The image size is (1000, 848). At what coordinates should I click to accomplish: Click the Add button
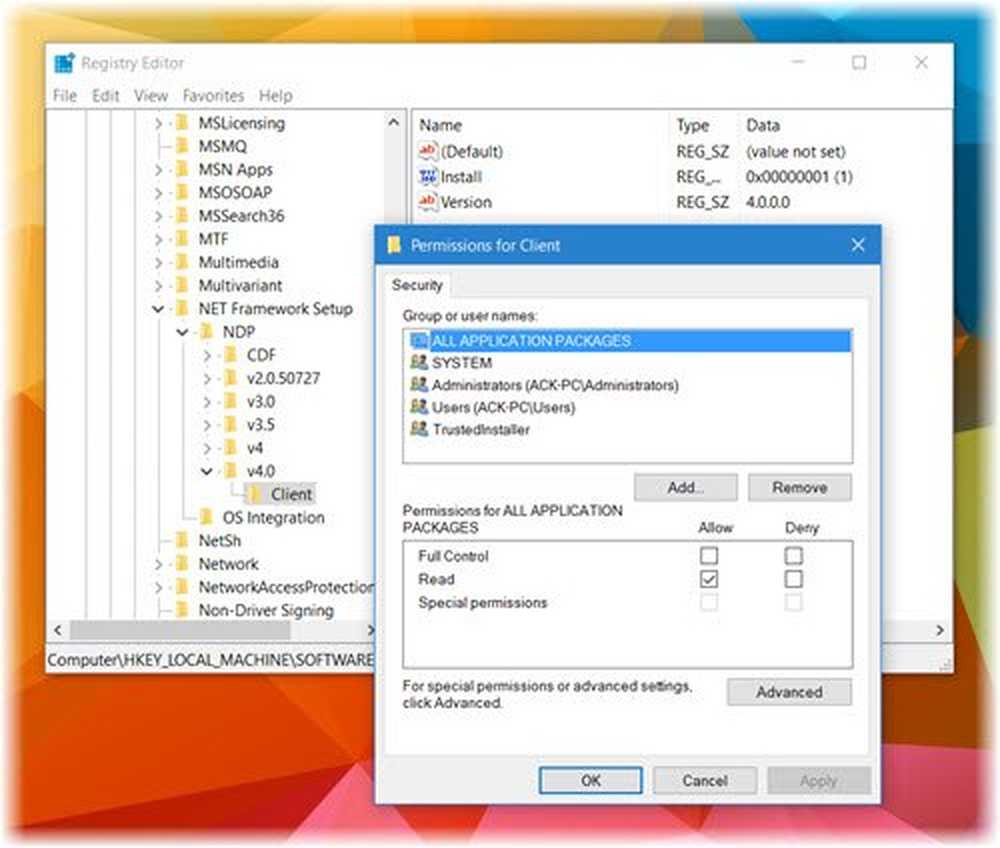[x=686, y=488]
